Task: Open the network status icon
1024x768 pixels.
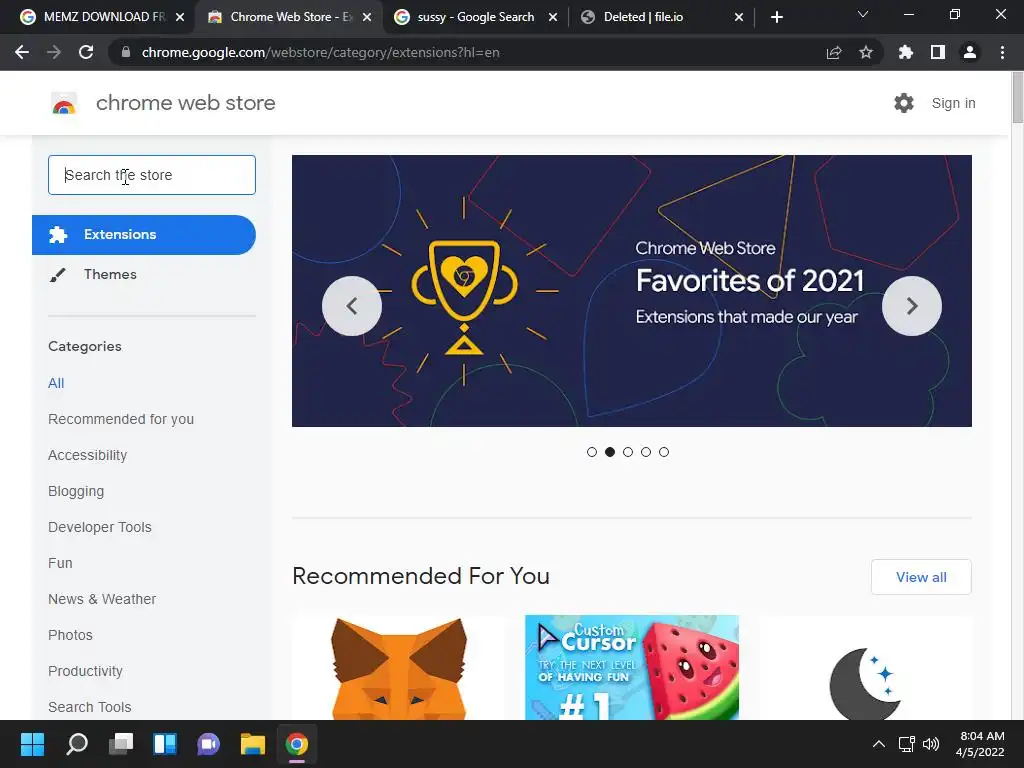Action: point(906,744)
